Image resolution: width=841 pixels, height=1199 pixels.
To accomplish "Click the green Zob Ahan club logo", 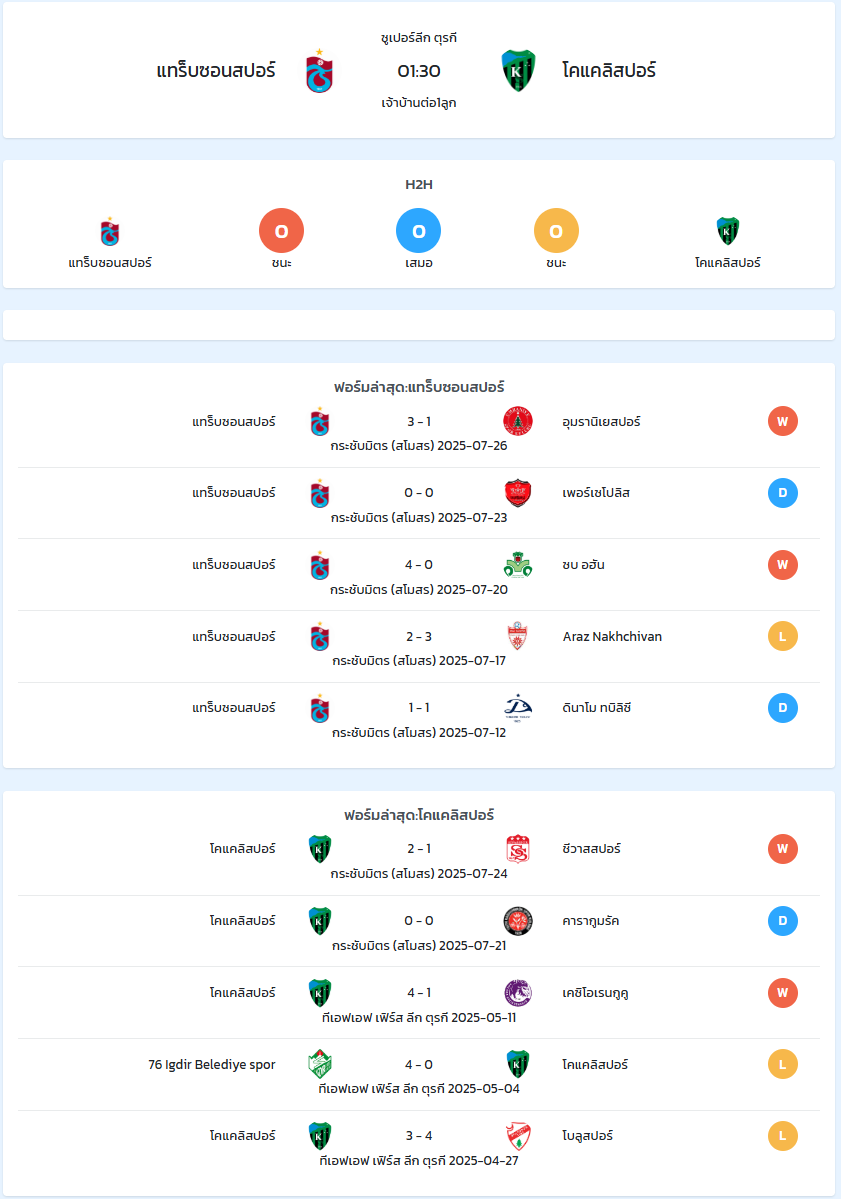I will pos(518,565).
